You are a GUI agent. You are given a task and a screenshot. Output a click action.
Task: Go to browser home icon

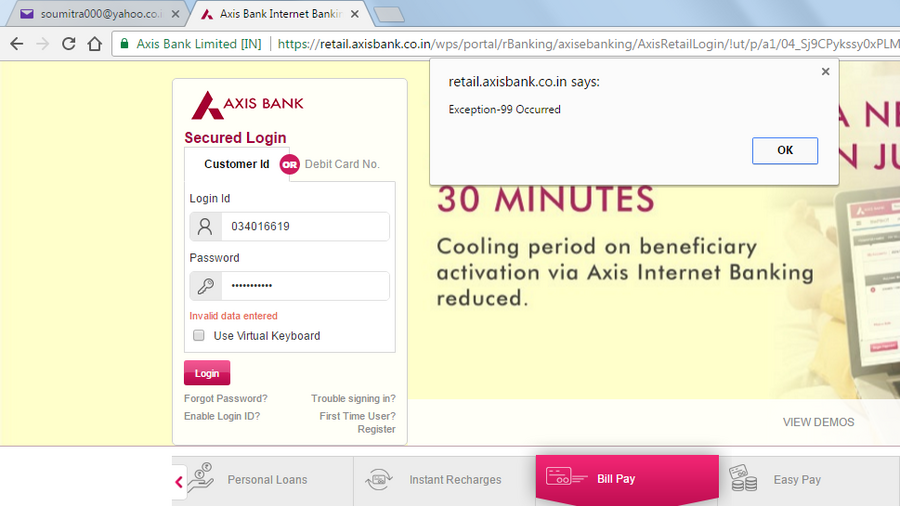[95, 44]
